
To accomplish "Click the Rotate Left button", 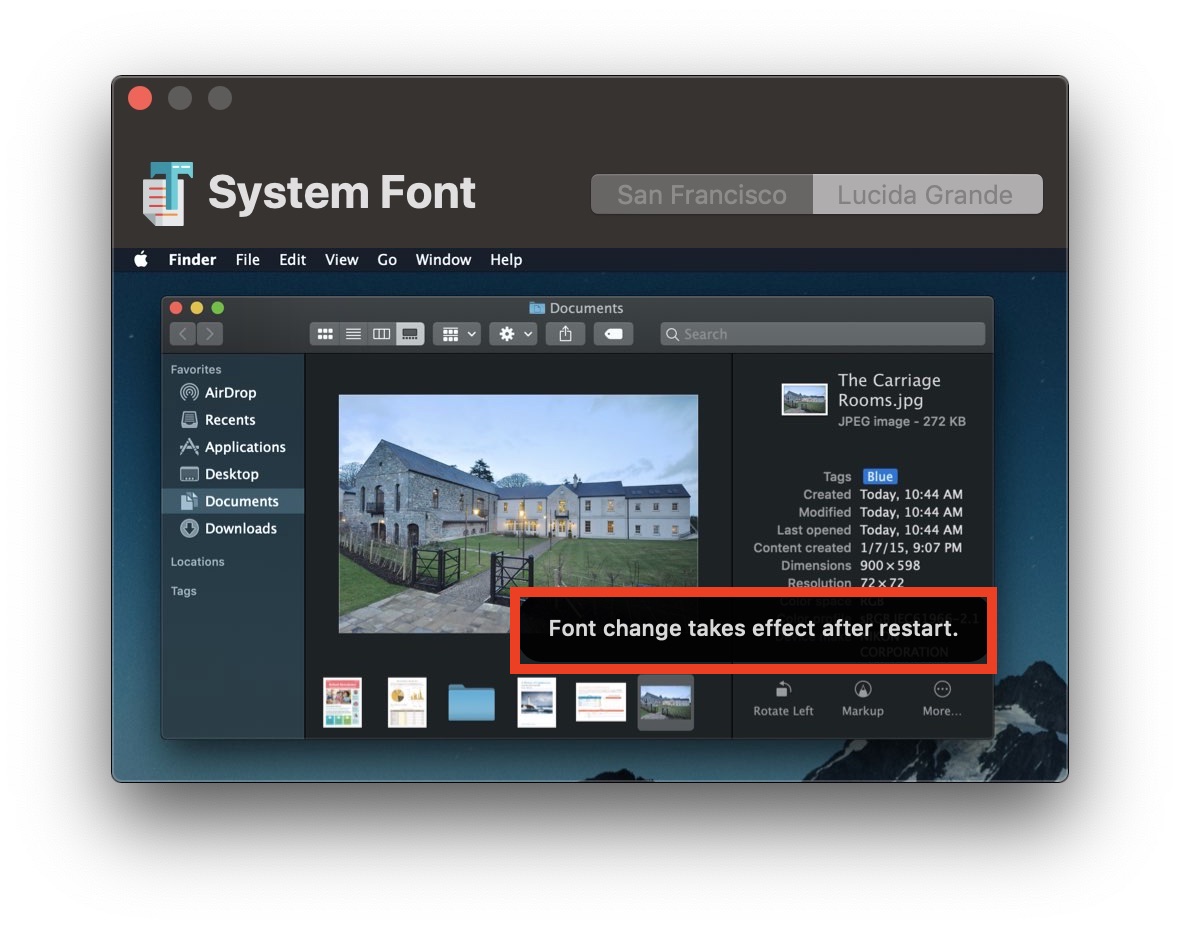I will click(783, 699).
